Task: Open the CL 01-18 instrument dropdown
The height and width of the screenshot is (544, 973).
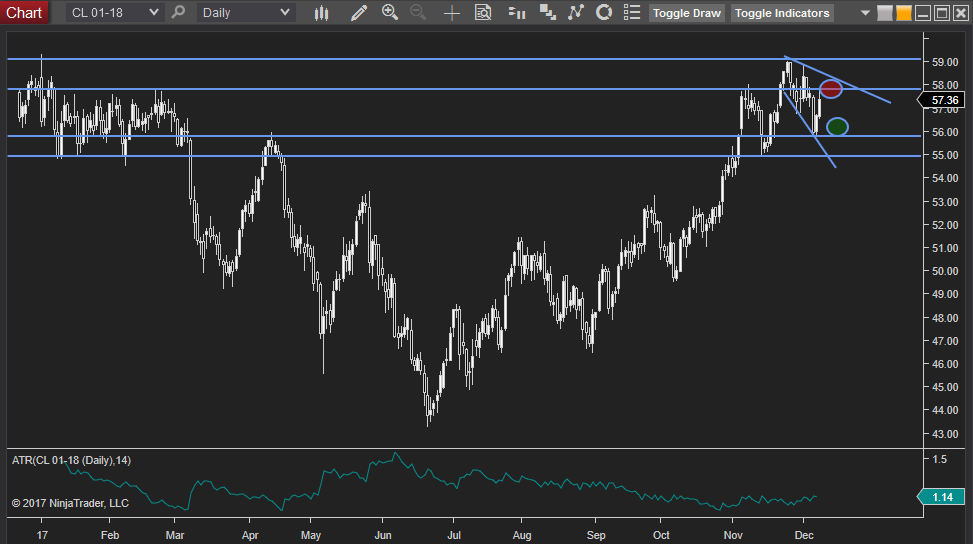Action: click(115, 12)
